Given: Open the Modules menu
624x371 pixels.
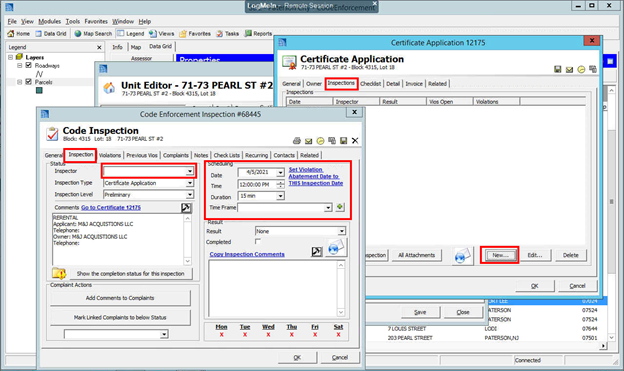Looking at the screenshot, I should coord(49,21).
